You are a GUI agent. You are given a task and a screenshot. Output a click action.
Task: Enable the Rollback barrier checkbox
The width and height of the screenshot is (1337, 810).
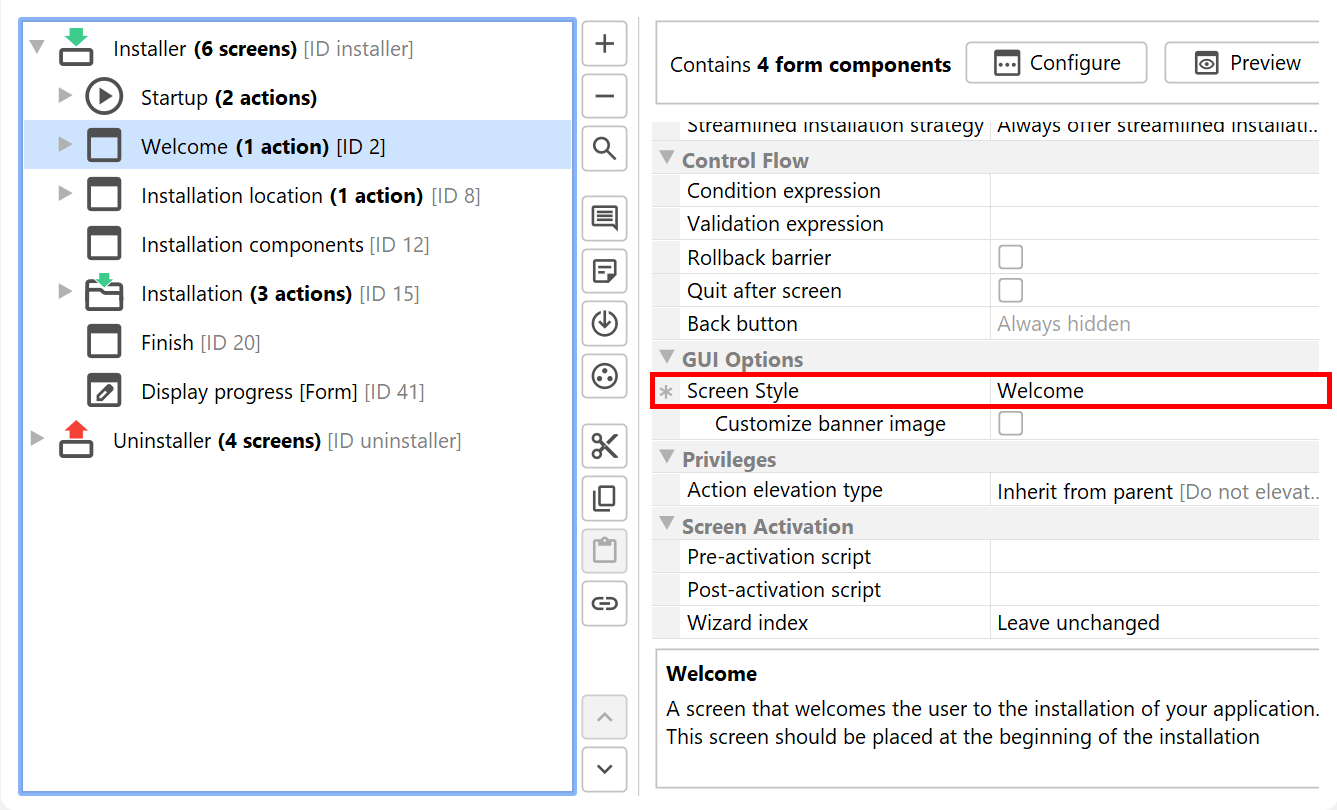click(x=1011, y=257)
